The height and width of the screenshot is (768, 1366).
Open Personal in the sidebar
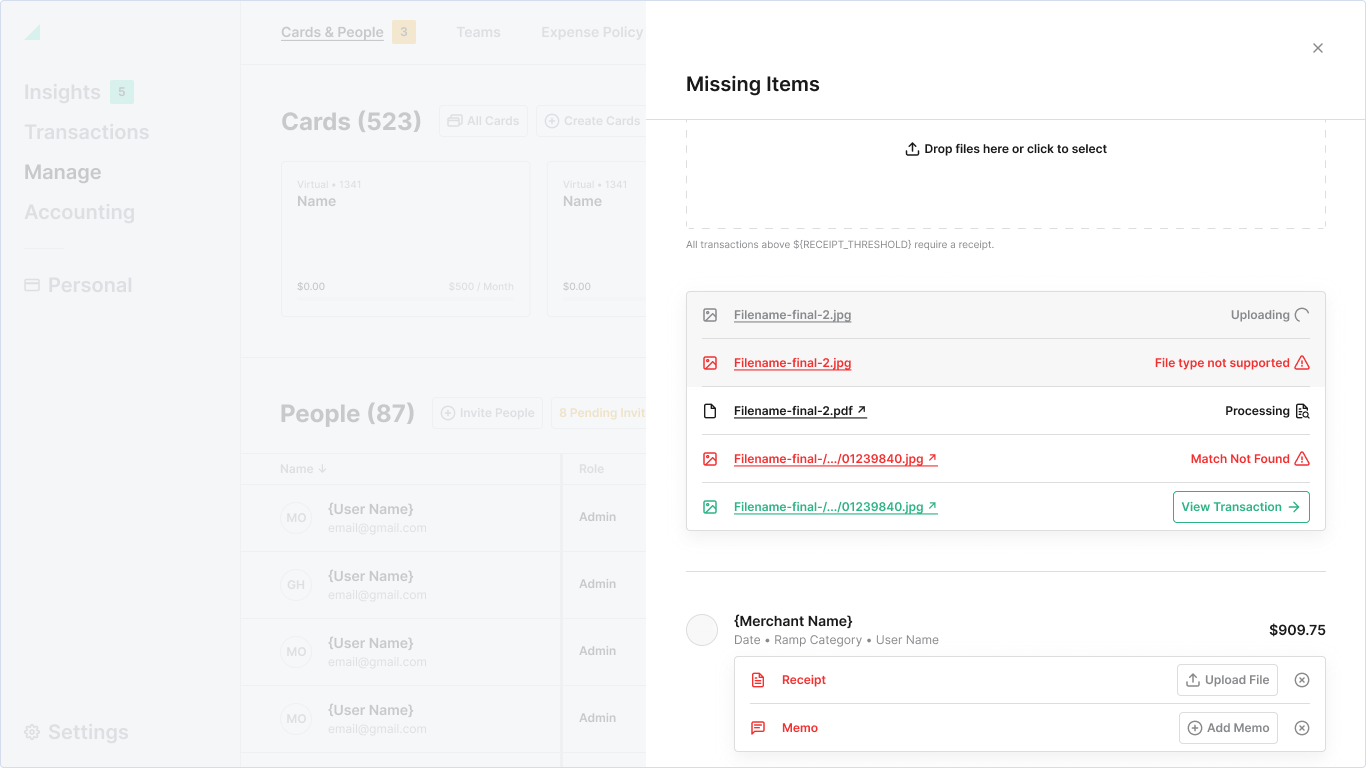(x=90, y=285)
